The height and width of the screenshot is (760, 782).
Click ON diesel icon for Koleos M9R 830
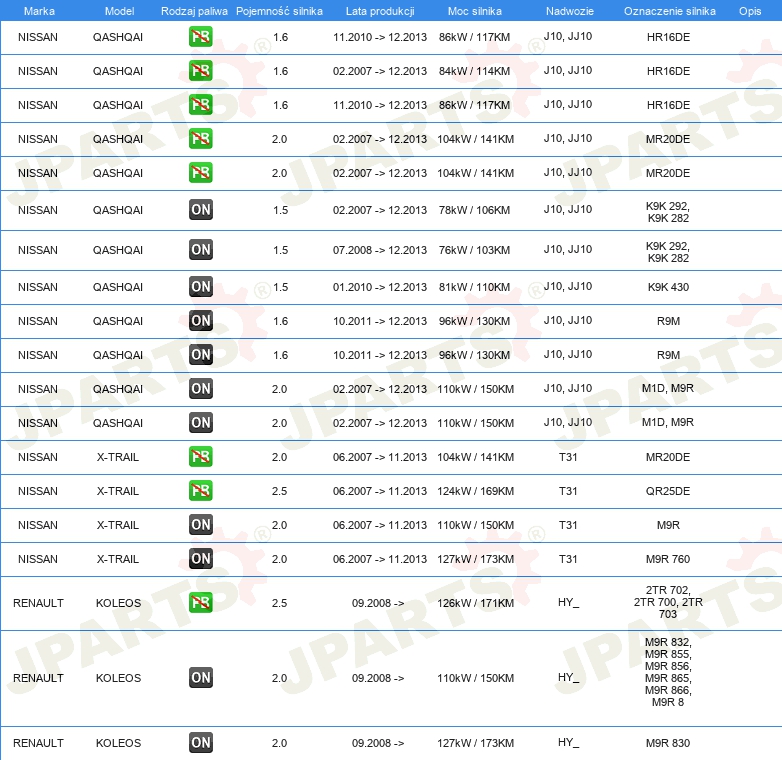point(200,743)
